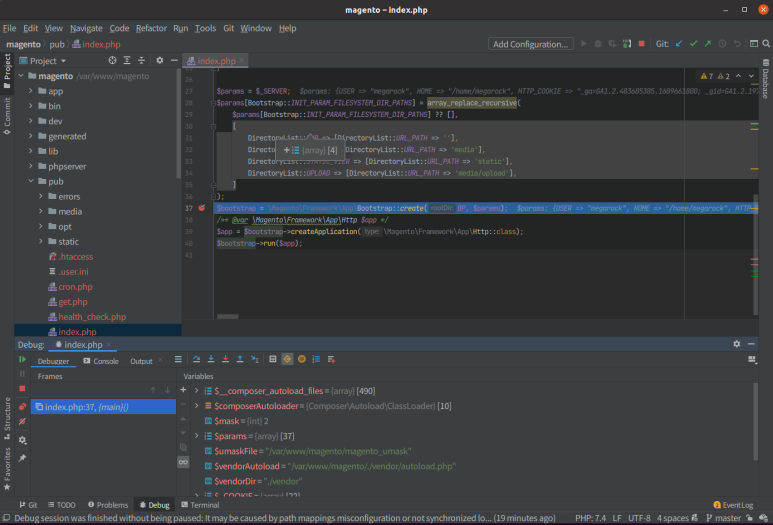The height and width of the screenshot is (525, 773).
Task: Expand the $params variable node
Action: (x=196, y=436)
